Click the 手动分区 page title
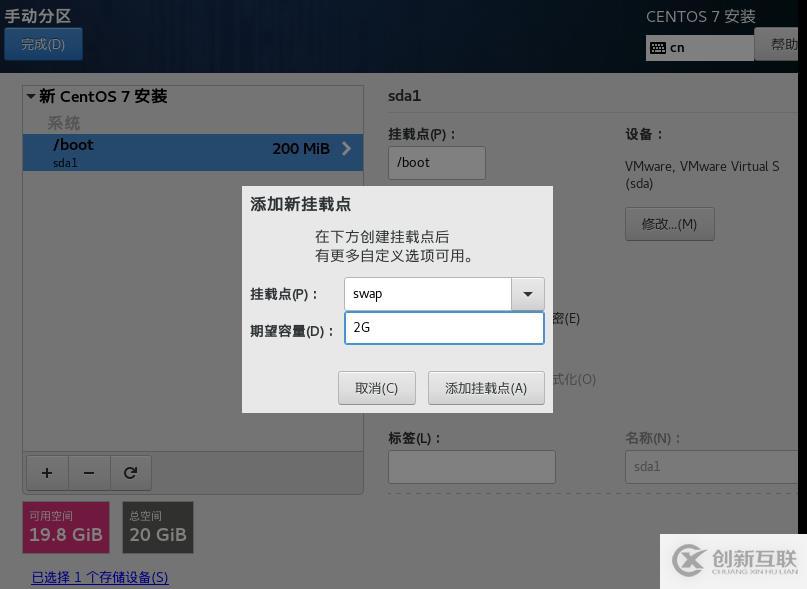807x589 pixels. [x=38, y=16]
